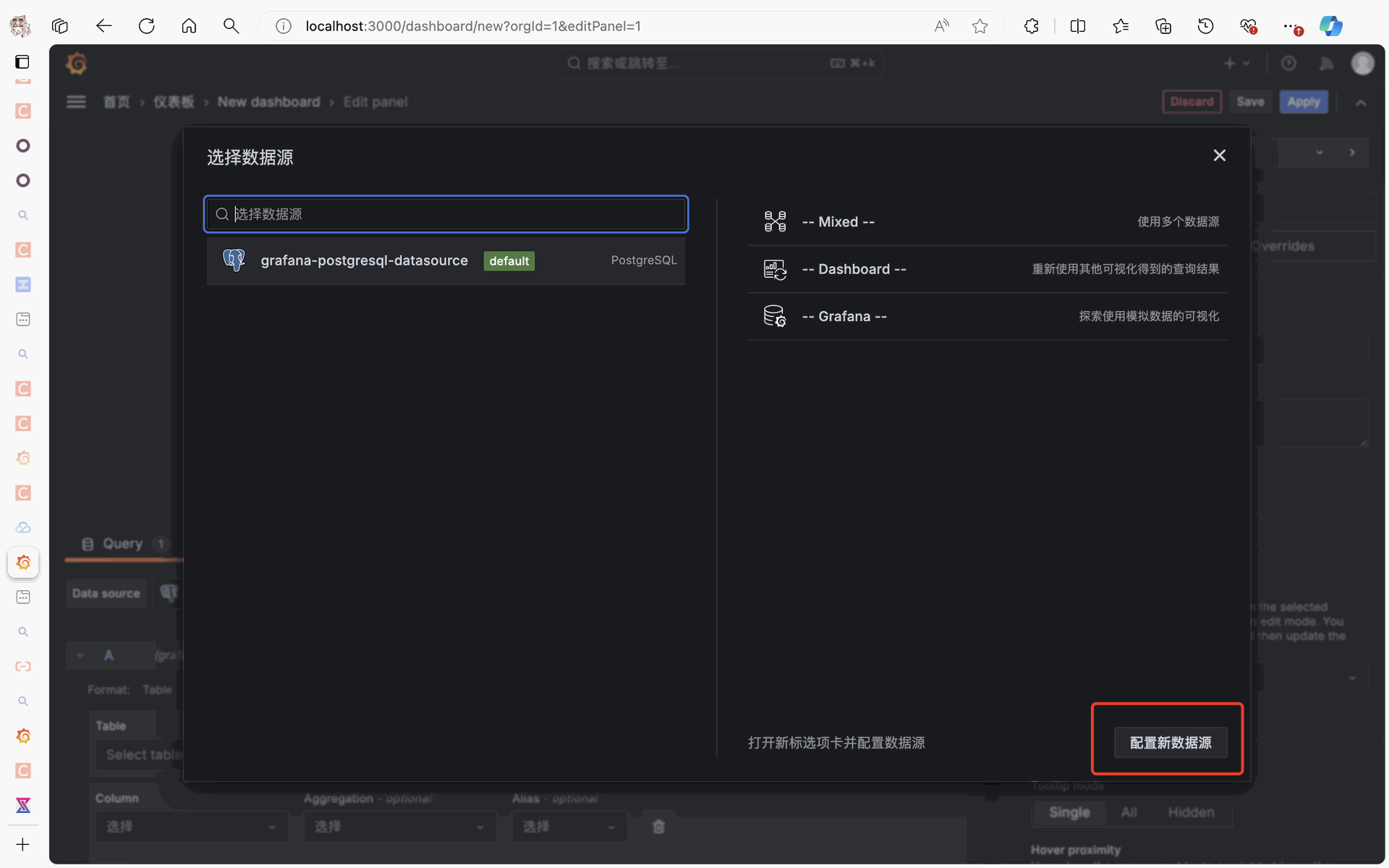This screenshot has height=868, width=1389.
Task: Toggle split screen icon
Action: point(1078,26)
